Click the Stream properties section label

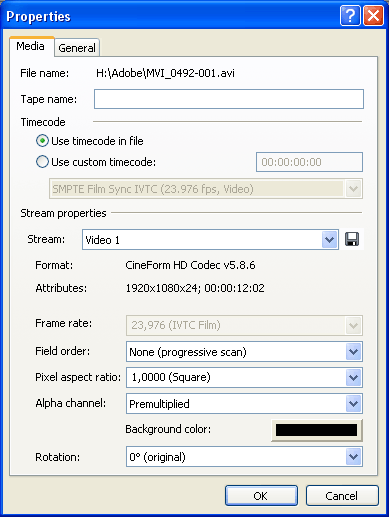(x=63, y=213)
